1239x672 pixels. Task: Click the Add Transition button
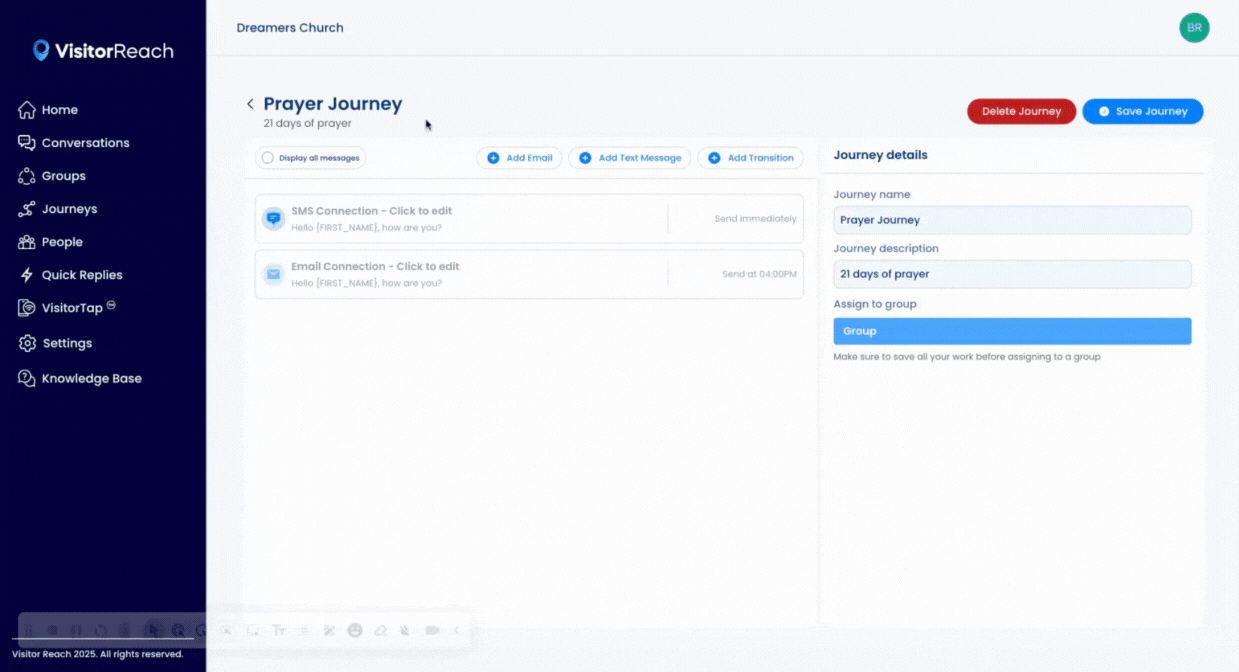click(x=750, y=158)
